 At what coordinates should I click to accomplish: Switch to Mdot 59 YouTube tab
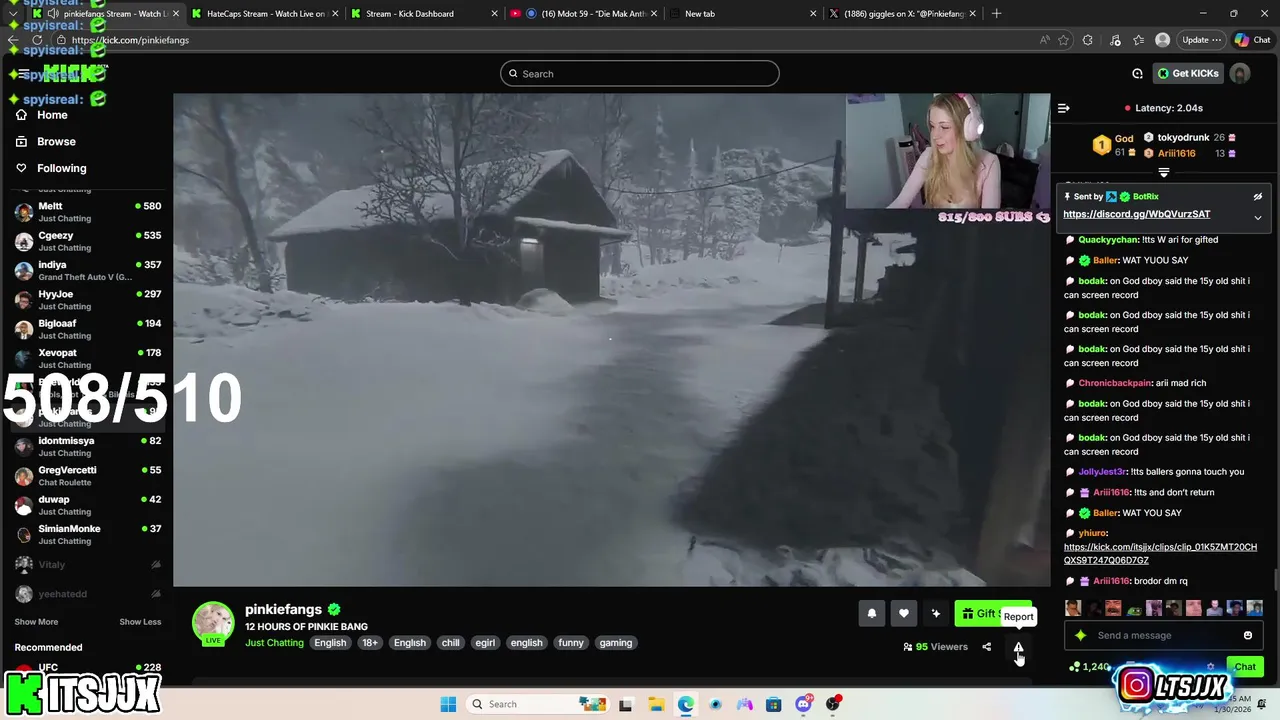[x=585, y=14]
